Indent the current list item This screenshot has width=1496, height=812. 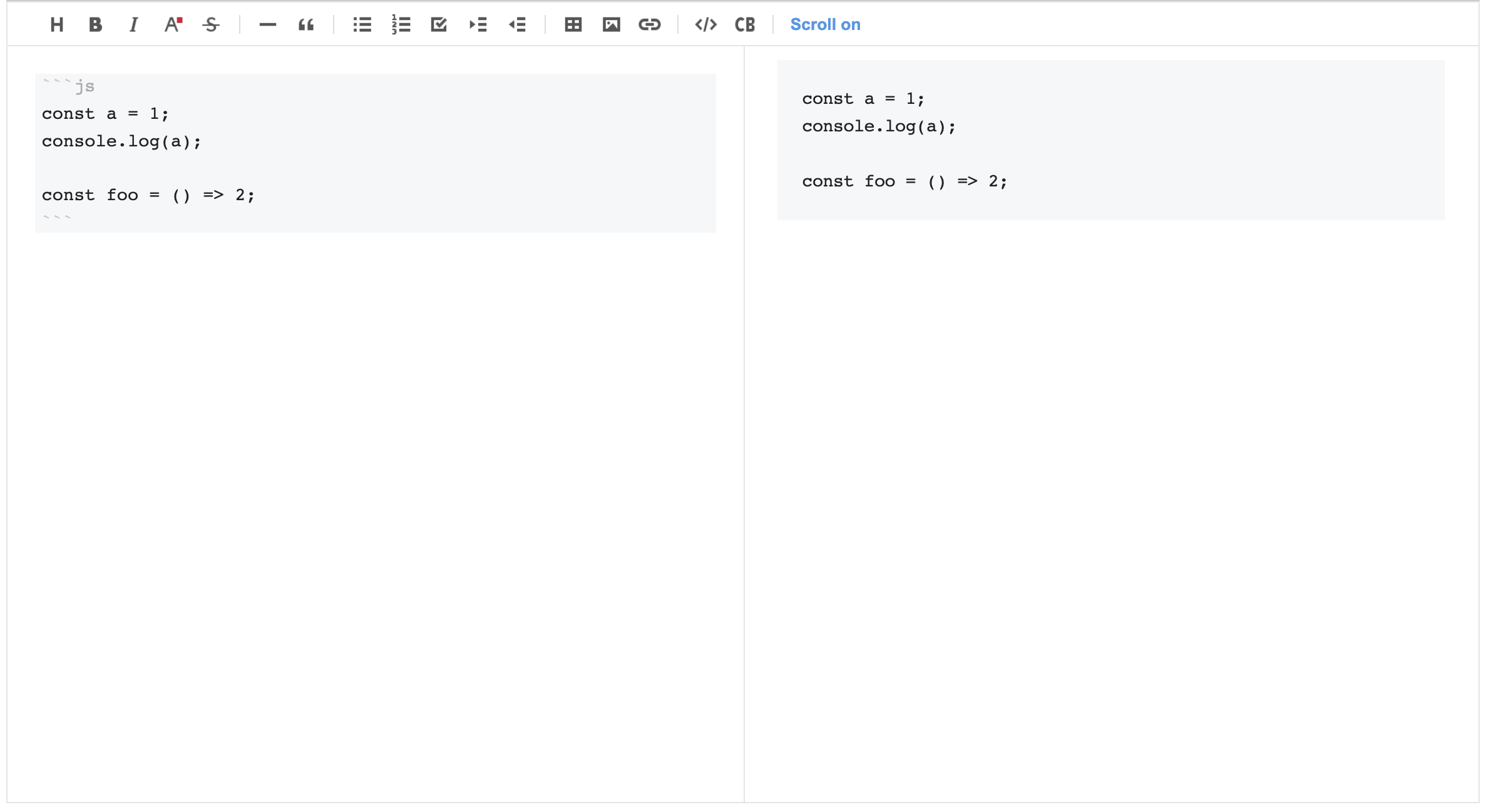coord(478,25)
